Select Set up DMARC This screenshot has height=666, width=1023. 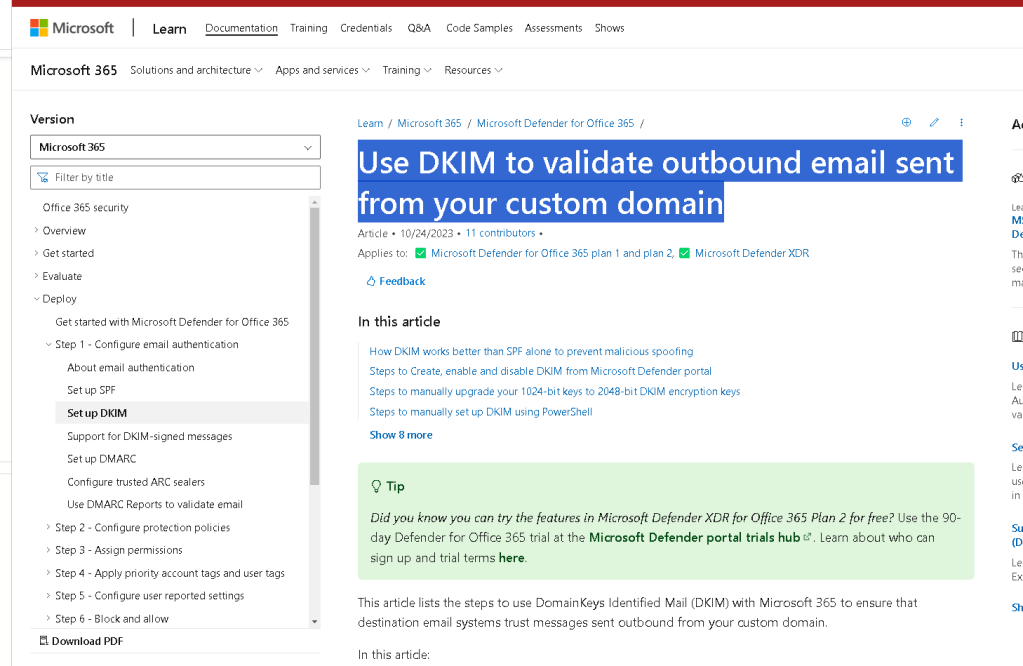102,459
